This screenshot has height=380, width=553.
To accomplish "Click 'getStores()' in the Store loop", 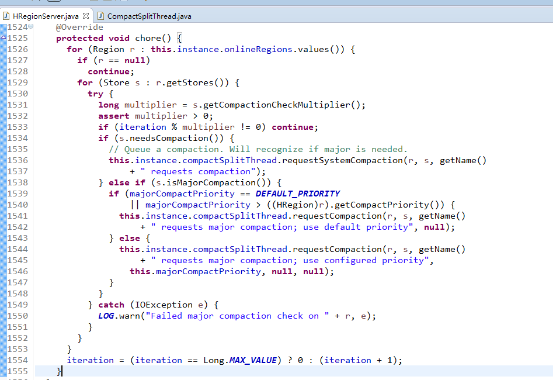I will pyautogui.click(x=195, y=83).
